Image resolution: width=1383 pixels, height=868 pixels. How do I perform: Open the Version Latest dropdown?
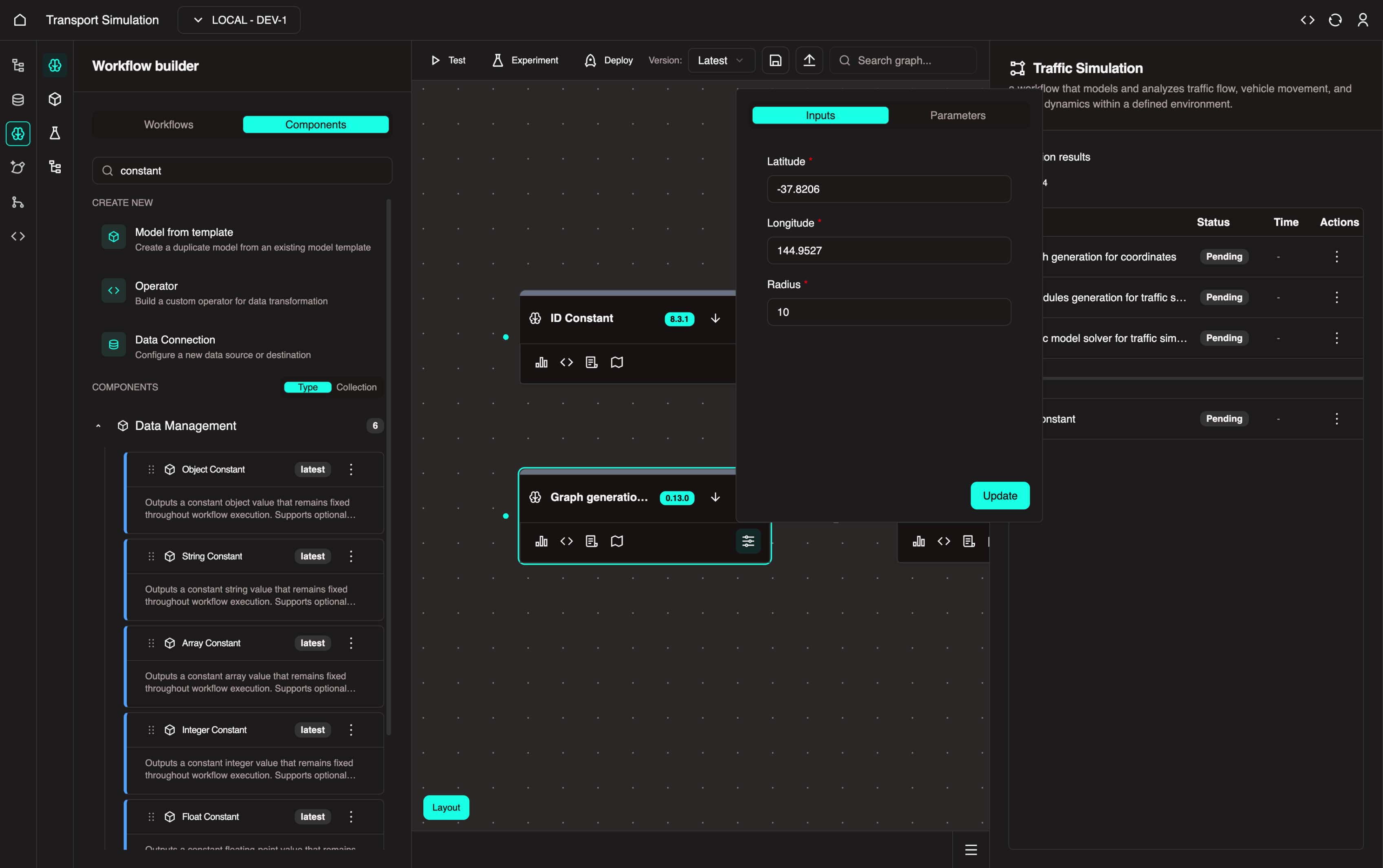[x=721, y=60]
